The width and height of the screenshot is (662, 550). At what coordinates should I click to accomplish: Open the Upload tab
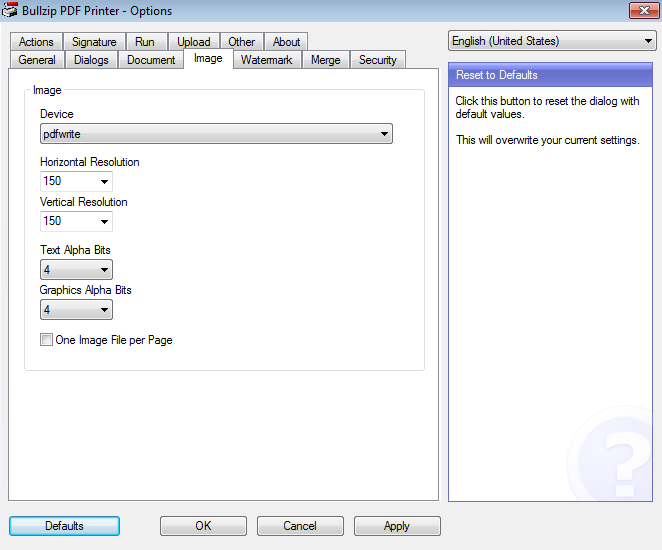194,42
